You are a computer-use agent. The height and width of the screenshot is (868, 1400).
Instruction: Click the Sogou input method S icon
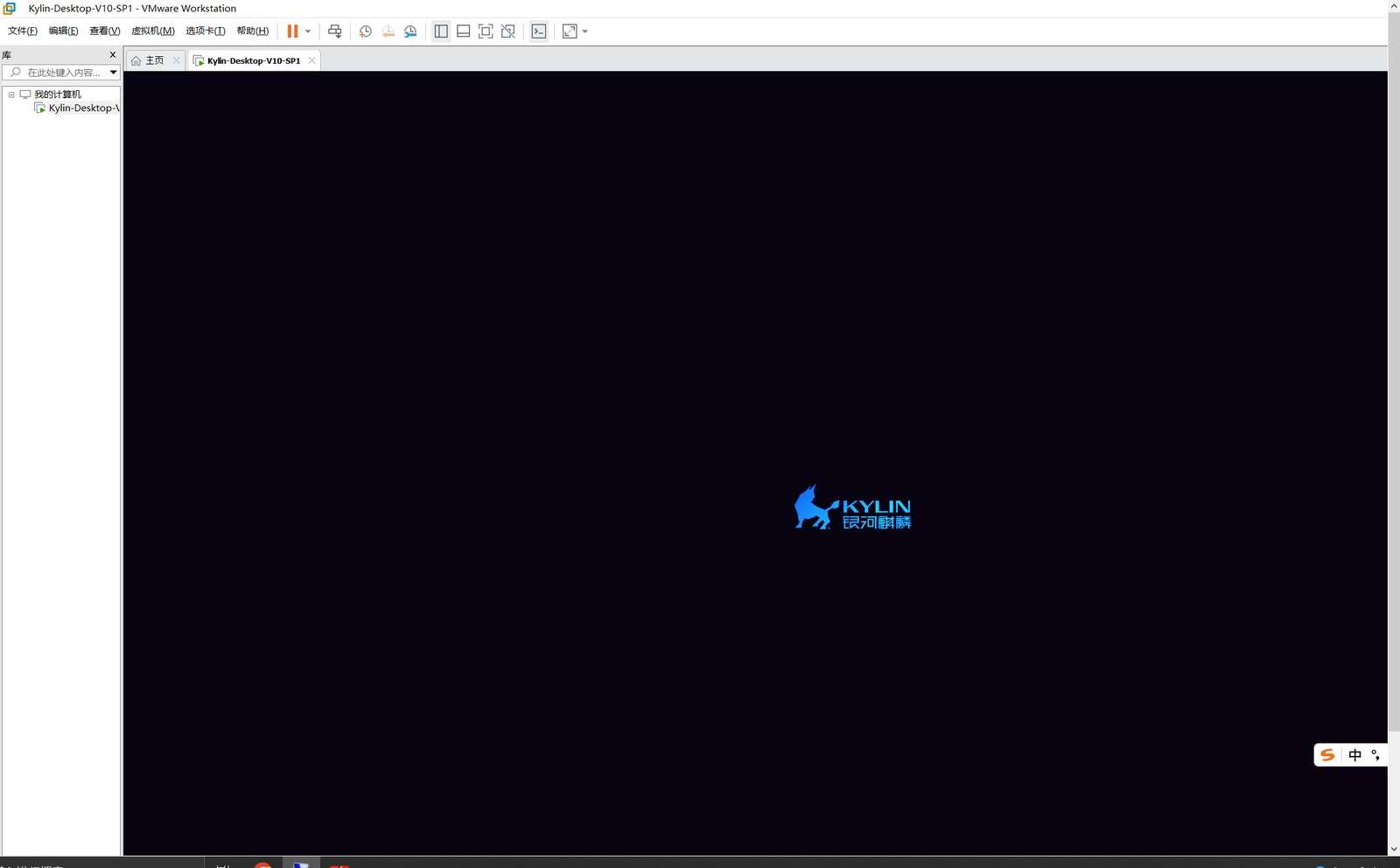coord(1327,755)
